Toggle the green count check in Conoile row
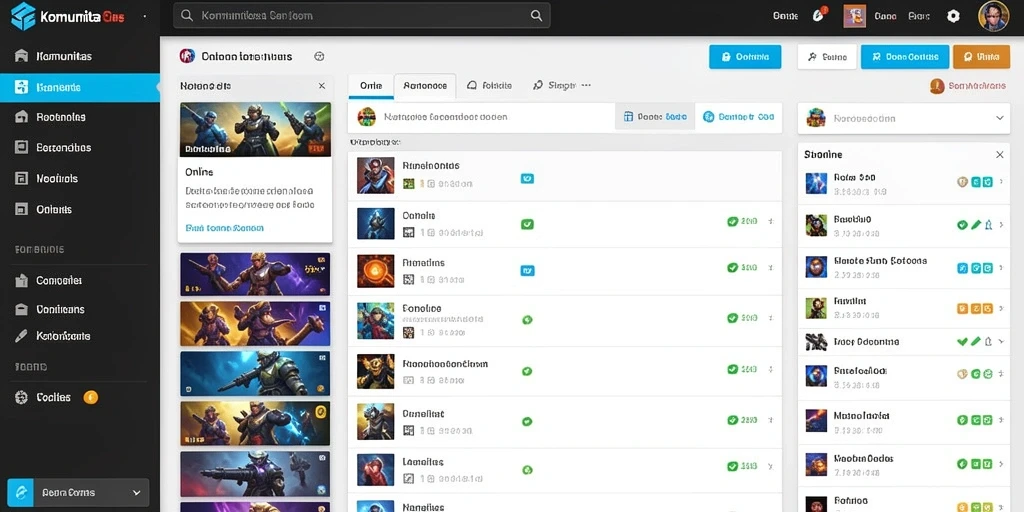 (733, 221)
